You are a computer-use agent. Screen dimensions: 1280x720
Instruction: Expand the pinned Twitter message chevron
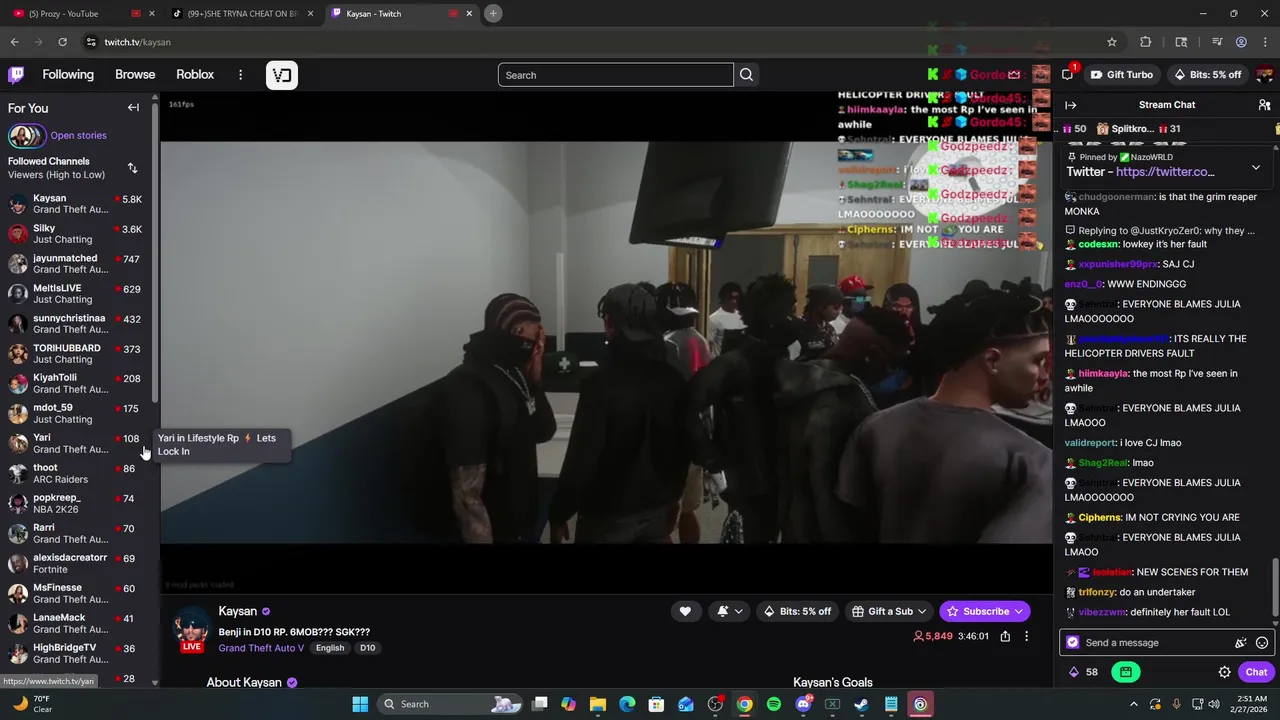coord(1256,167)
